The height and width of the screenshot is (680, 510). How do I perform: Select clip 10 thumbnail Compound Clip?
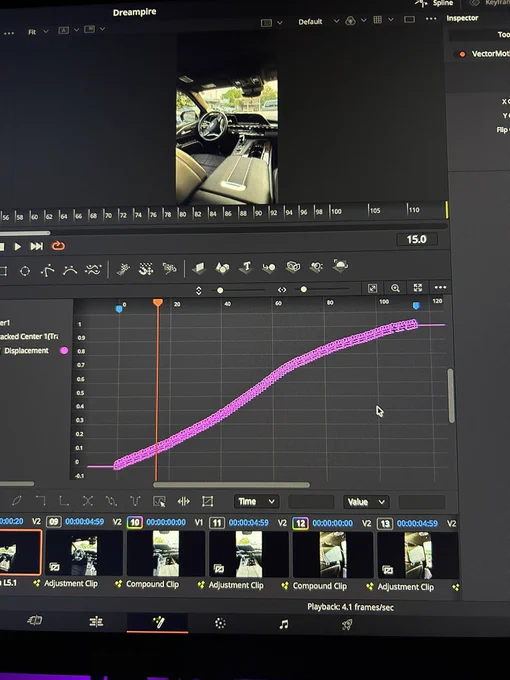click(x=166, y=554)
